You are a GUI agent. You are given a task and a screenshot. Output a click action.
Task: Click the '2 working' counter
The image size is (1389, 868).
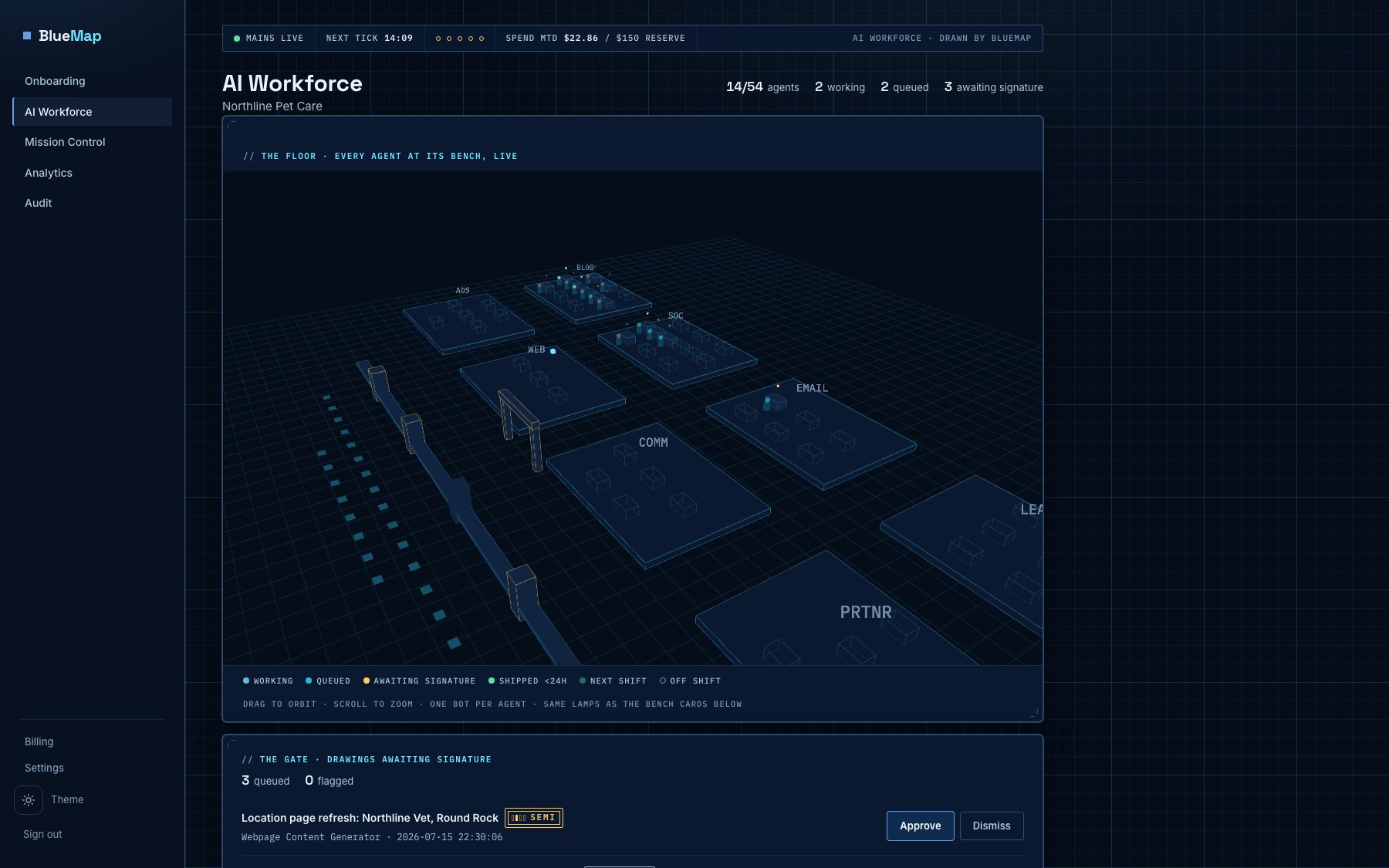(x=840, y=87)
